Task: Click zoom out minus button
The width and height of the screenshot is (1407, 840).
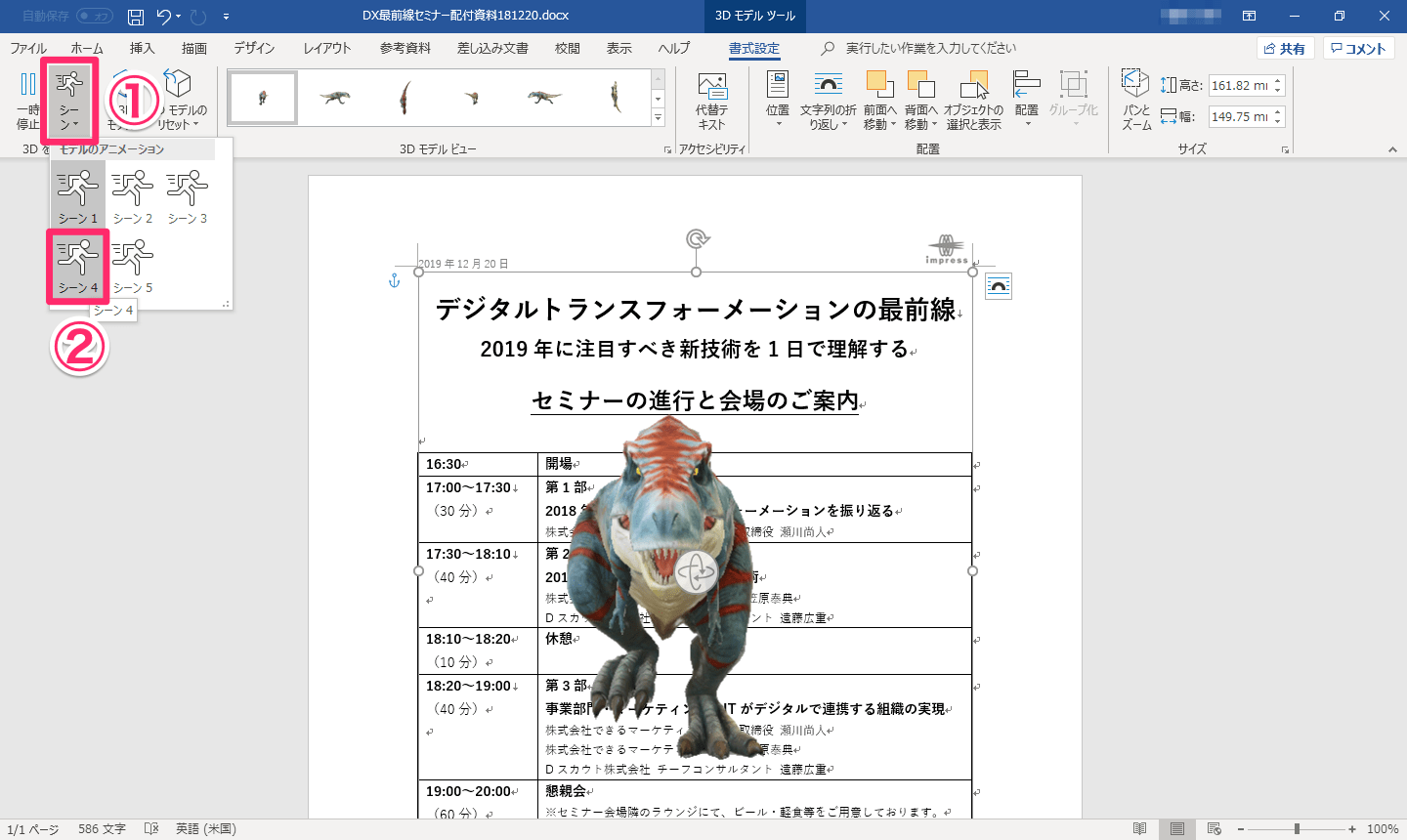Action: click(x=1241, y=829)
